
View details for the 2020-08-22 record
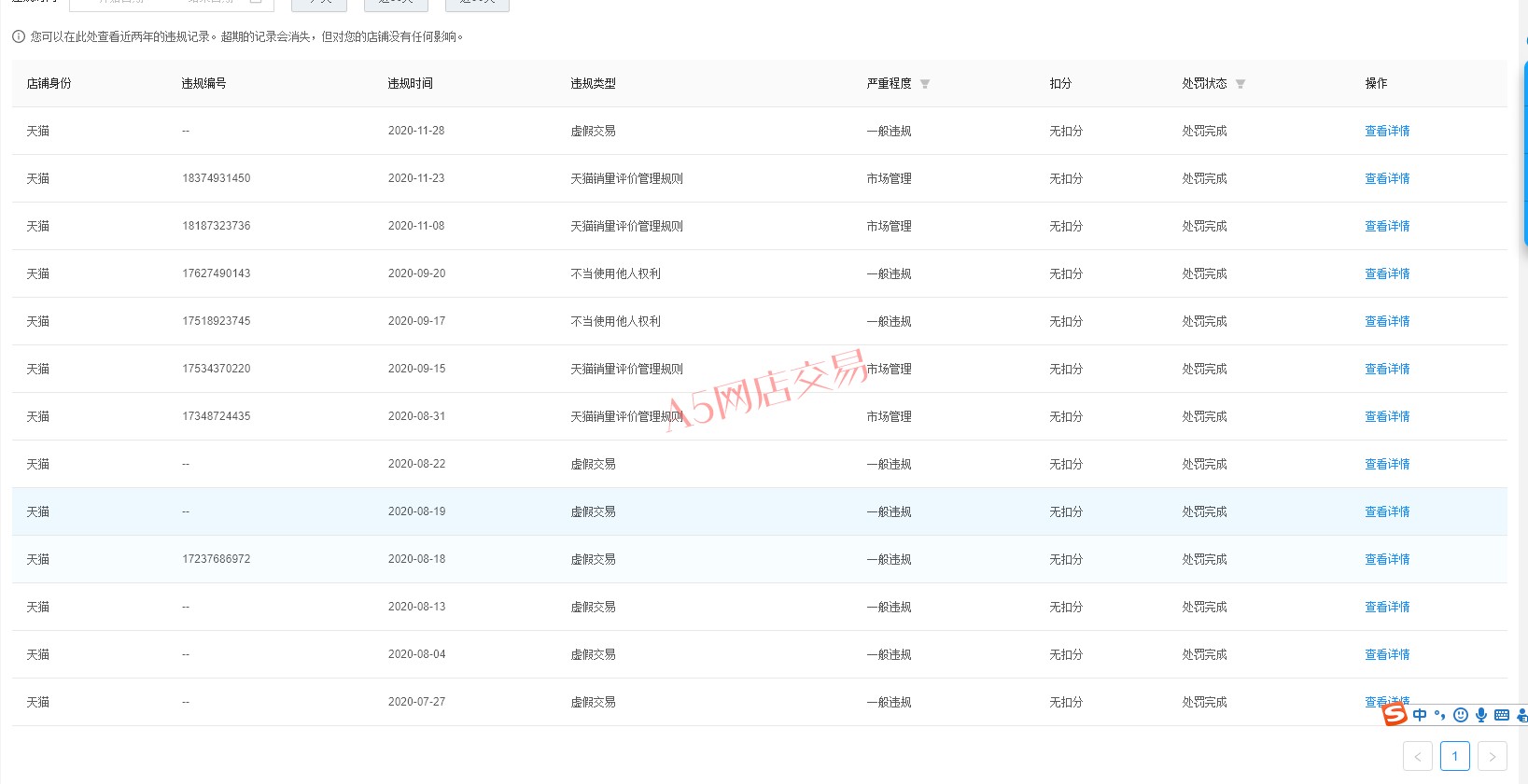[1387, 465]
